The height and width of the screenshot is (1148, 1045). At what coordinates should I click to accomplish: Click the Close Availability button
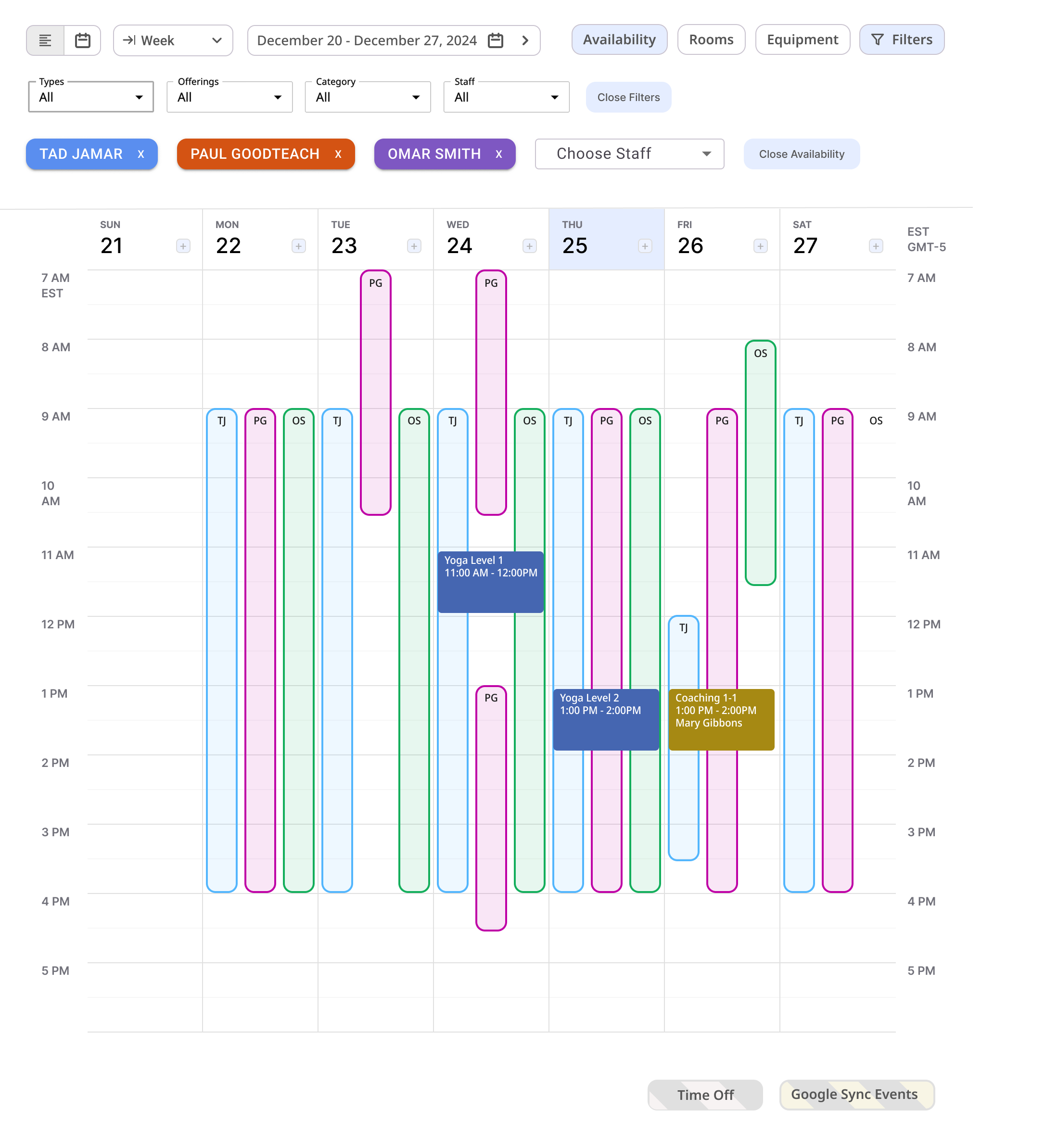(x=801, y=154)
